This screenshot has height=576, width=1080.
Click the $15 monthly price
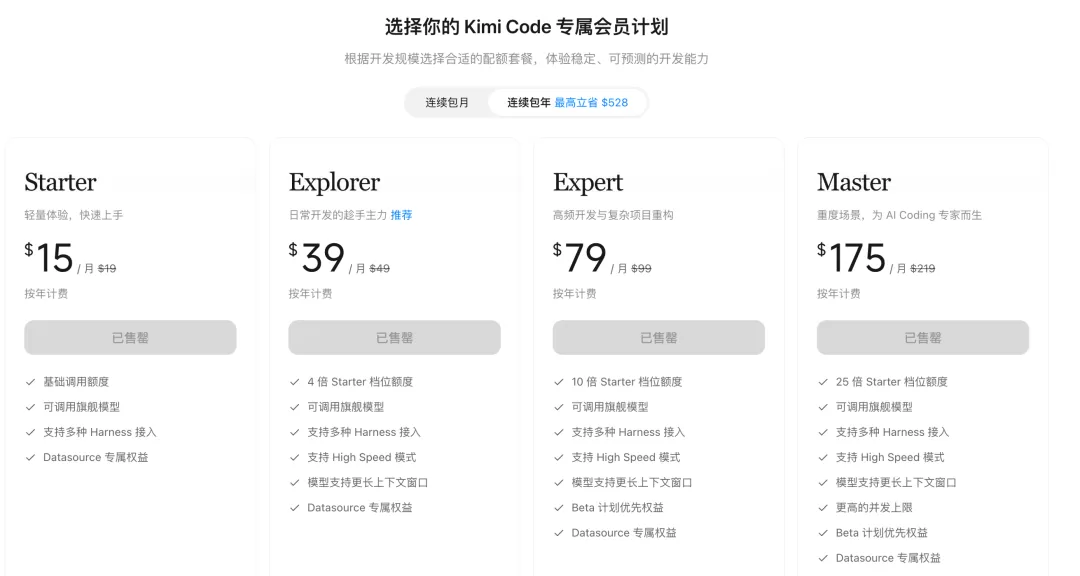[x=49, y=258]
